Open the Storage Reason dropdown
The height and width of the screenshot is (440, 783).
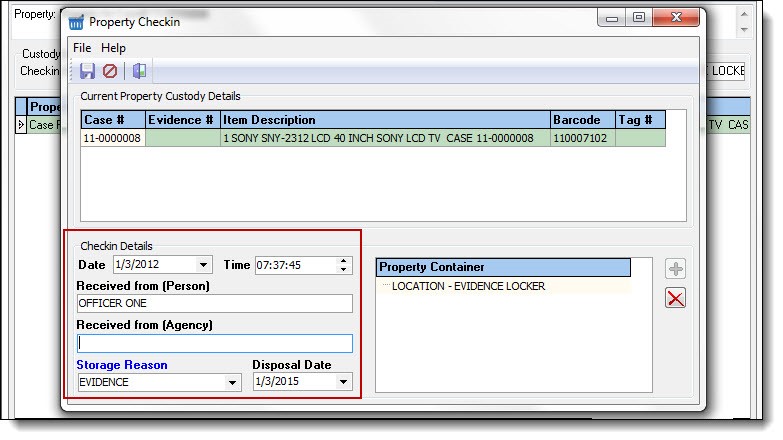click(234, 382)
